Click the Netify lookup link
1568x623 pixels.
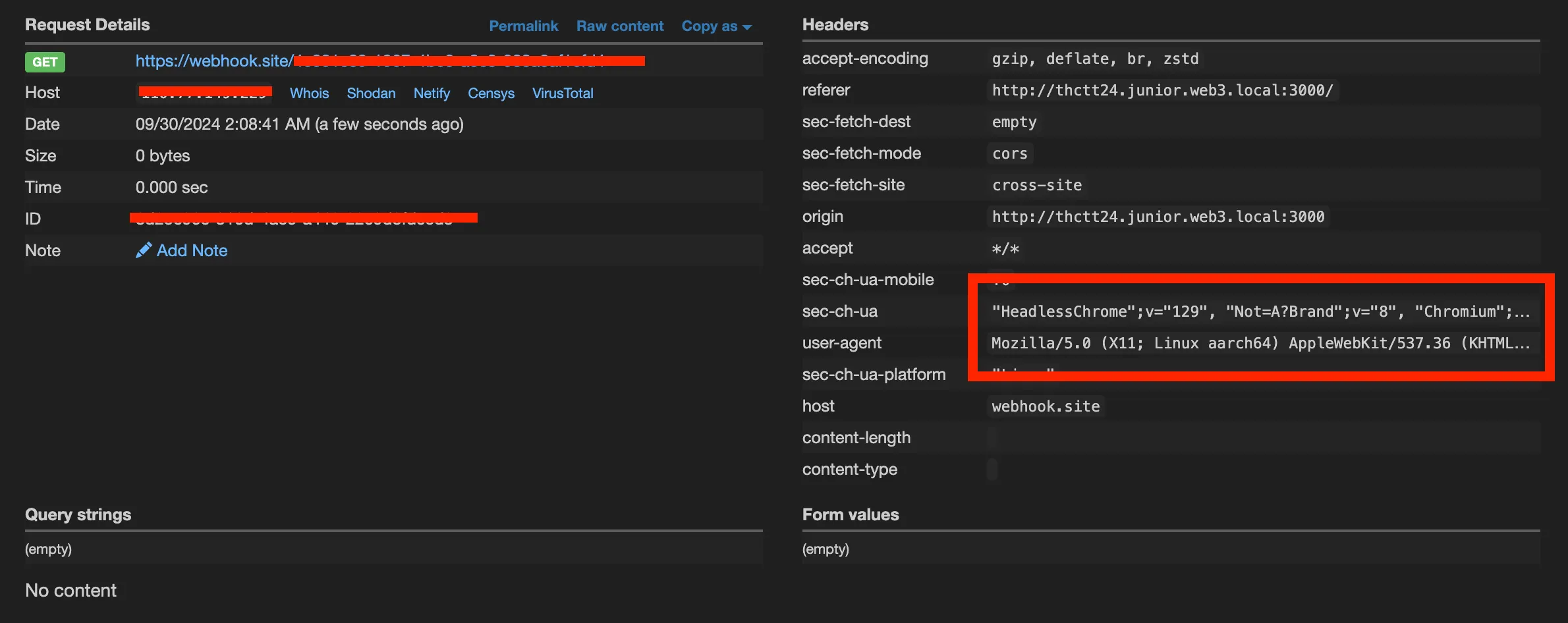432,94
